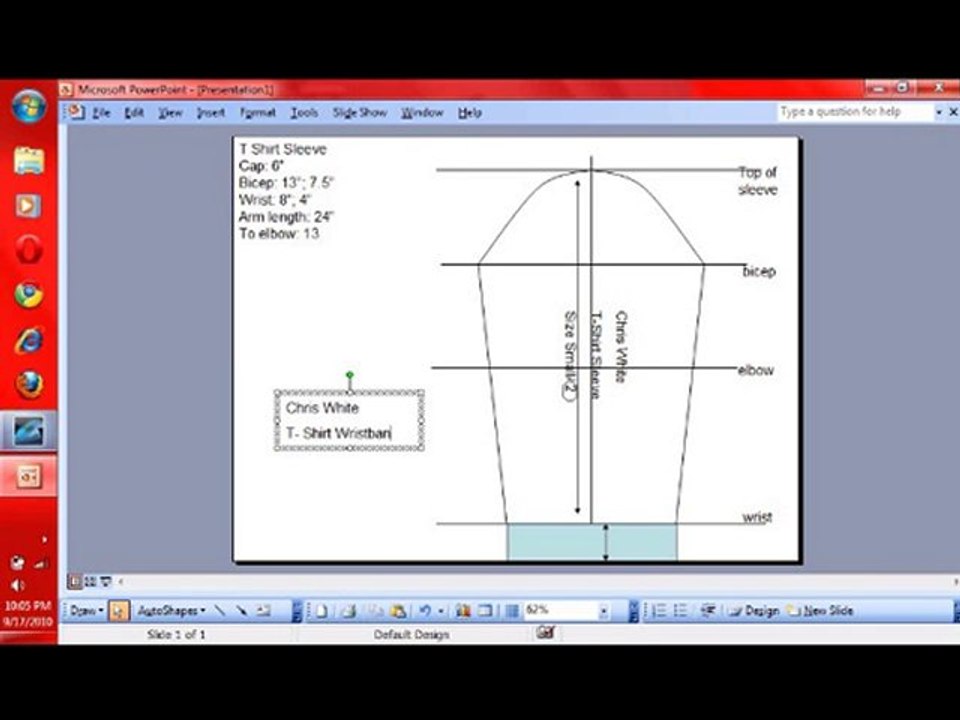Click the 'bicep' label on slide
Viewport: 960px width, 720px height.
[759, 271]
